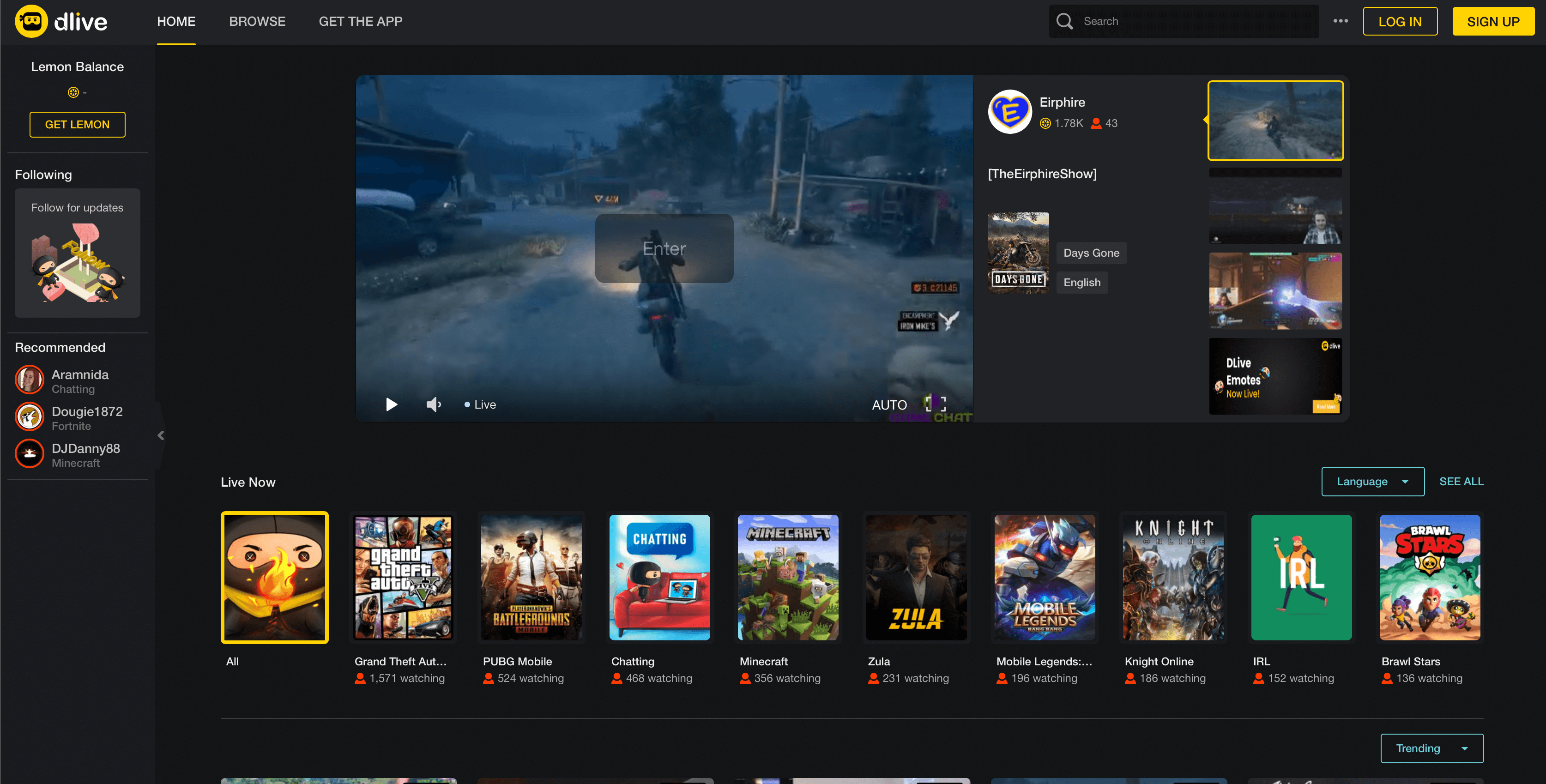Open GET THE APP tab
This screenshot has height=784, width=1546.
[360, 22]
